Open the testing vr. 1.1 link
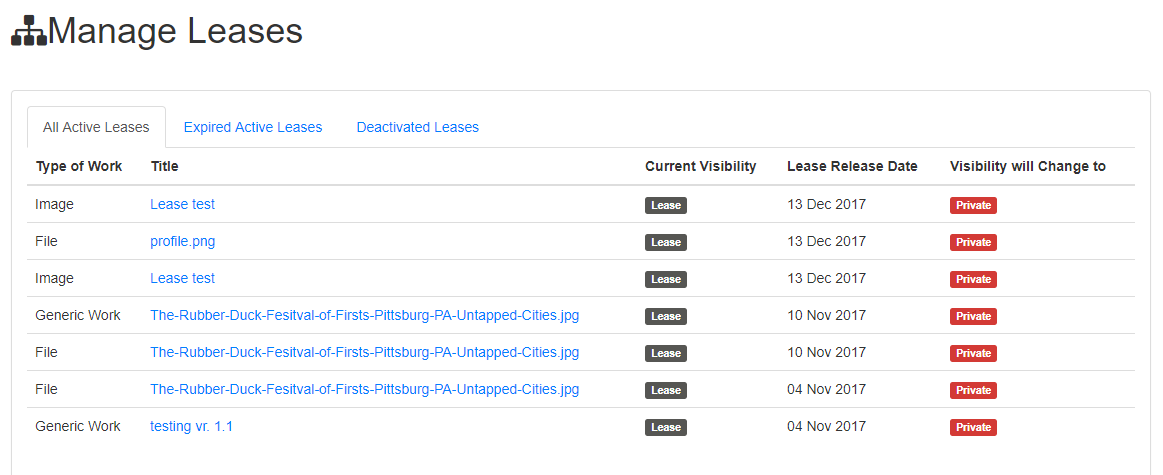This screenshot has width=1163, height=475. point(191,427)
